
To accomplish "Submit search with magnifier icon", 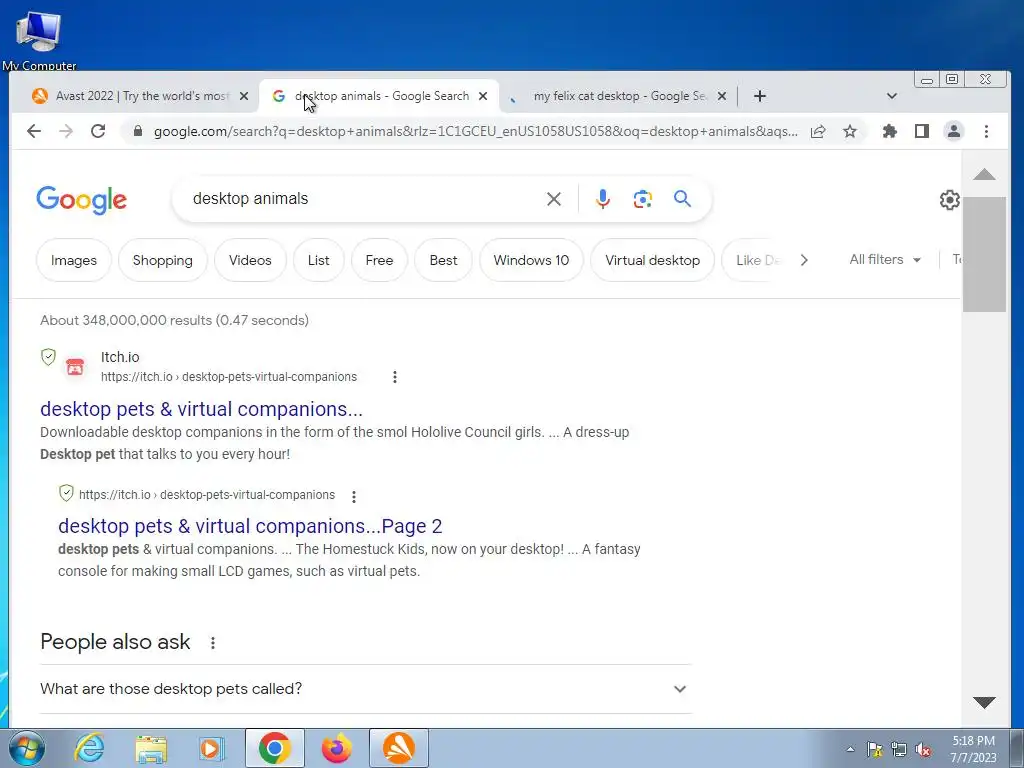I will point(682,199).
